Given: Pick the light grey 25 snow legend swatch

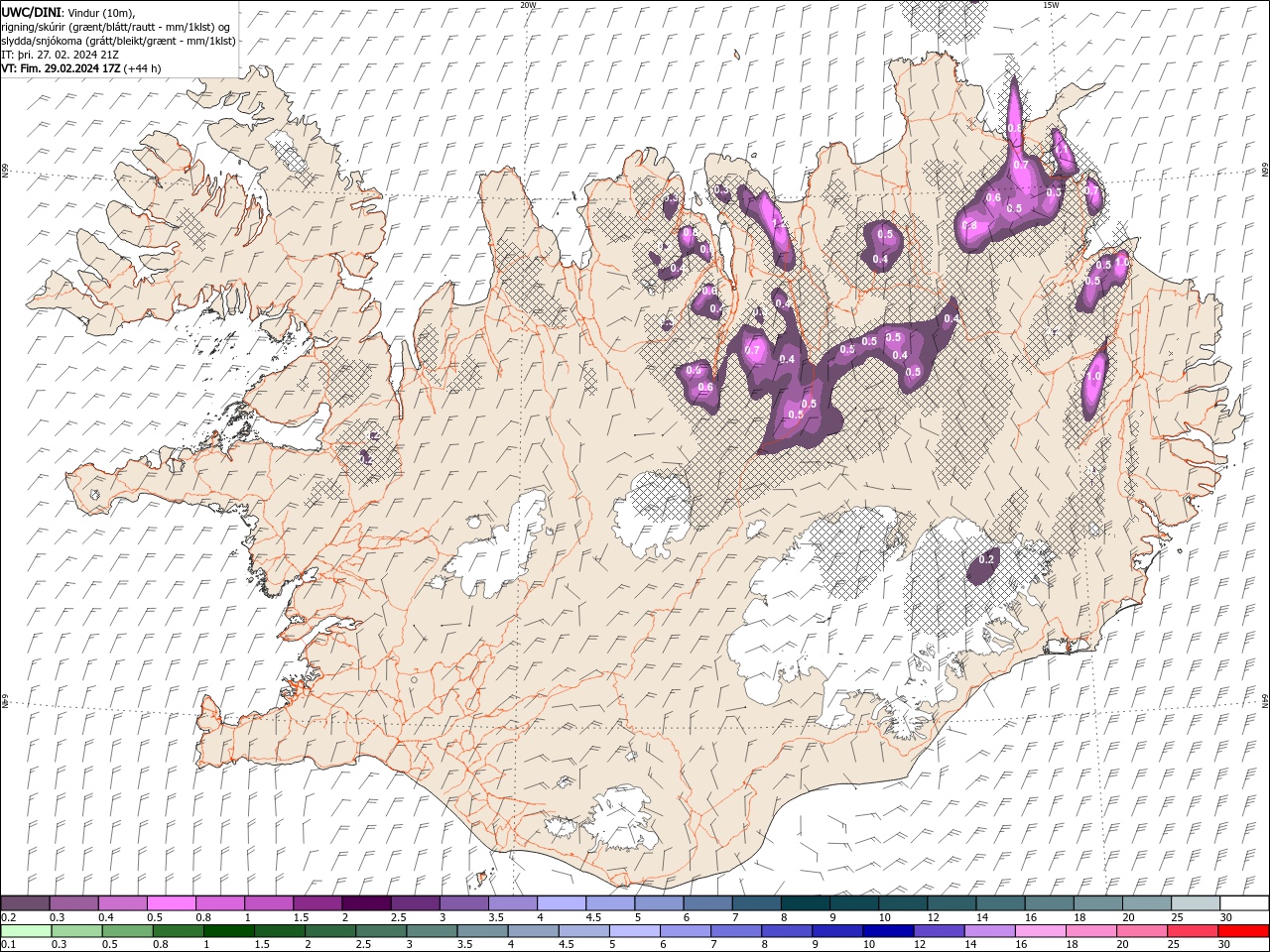Looking at the screenshot, I should 1196,903.
